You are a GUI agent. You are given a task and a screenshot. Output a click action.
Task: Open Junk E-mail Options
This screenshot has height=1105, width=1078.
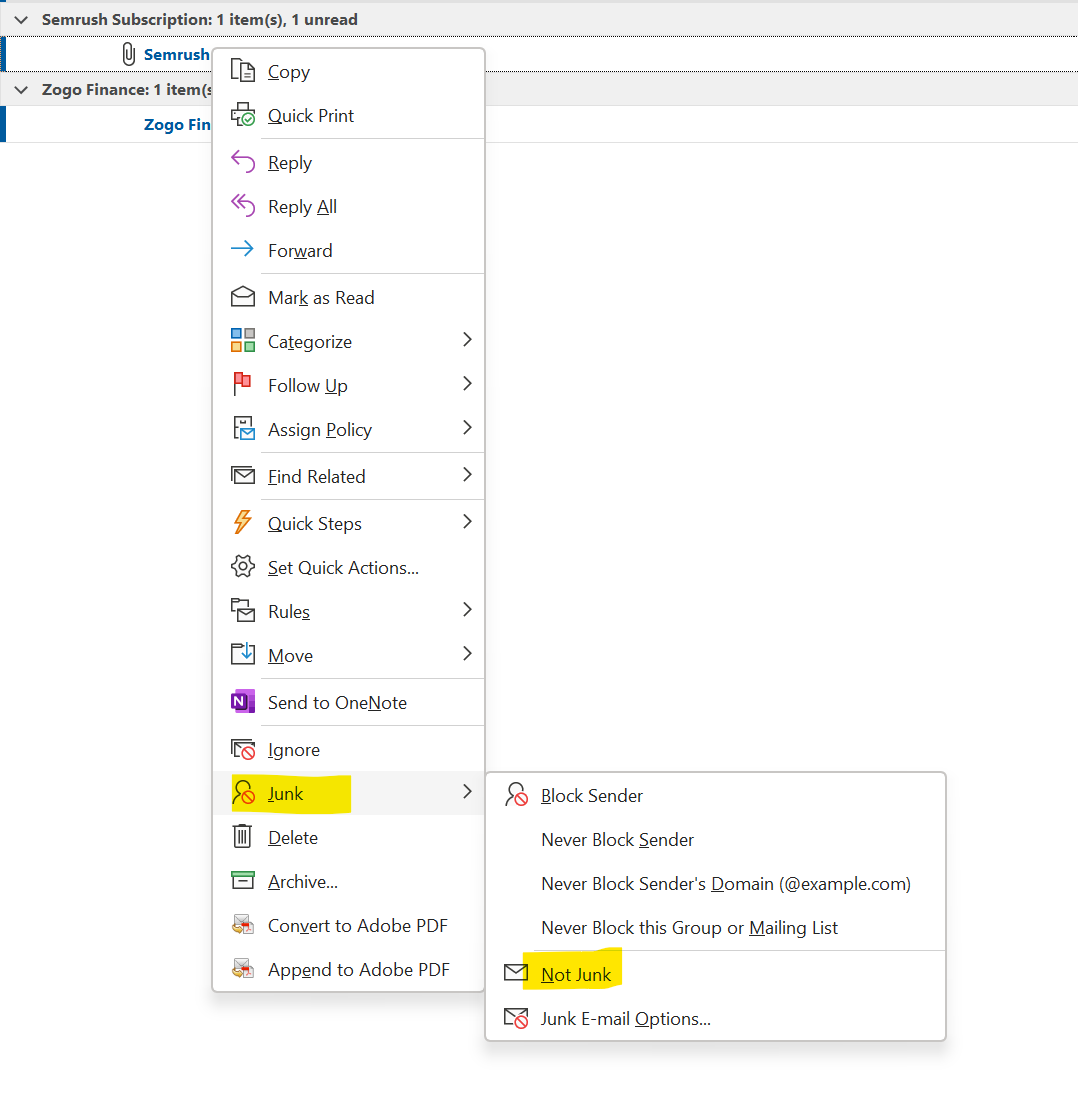click(x=624, y=1018)
